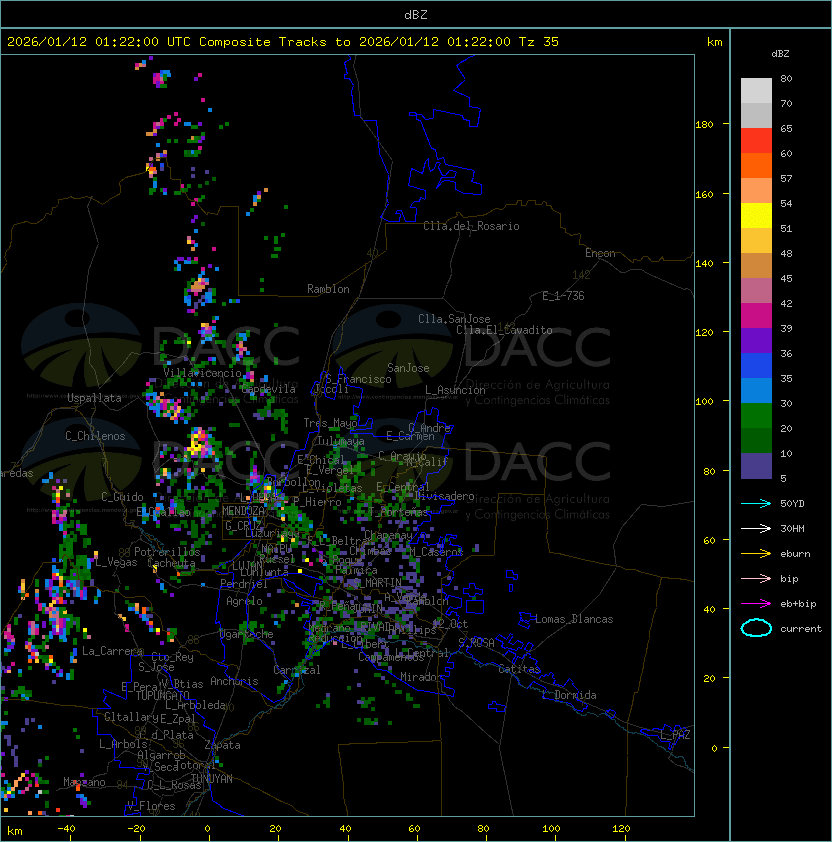This screenshot has width=832, height=842.
Task: Click the Lomas_Blancas location label
Action: (x=573, y=619)
